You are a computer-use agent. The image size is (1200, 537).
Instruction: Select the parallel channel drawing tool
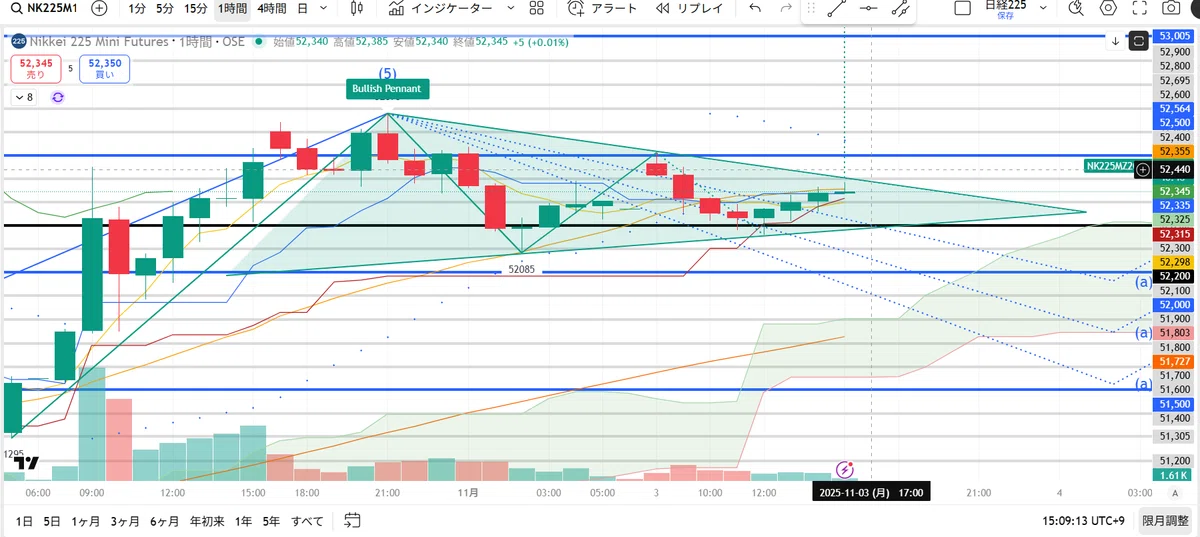(900, 8)
